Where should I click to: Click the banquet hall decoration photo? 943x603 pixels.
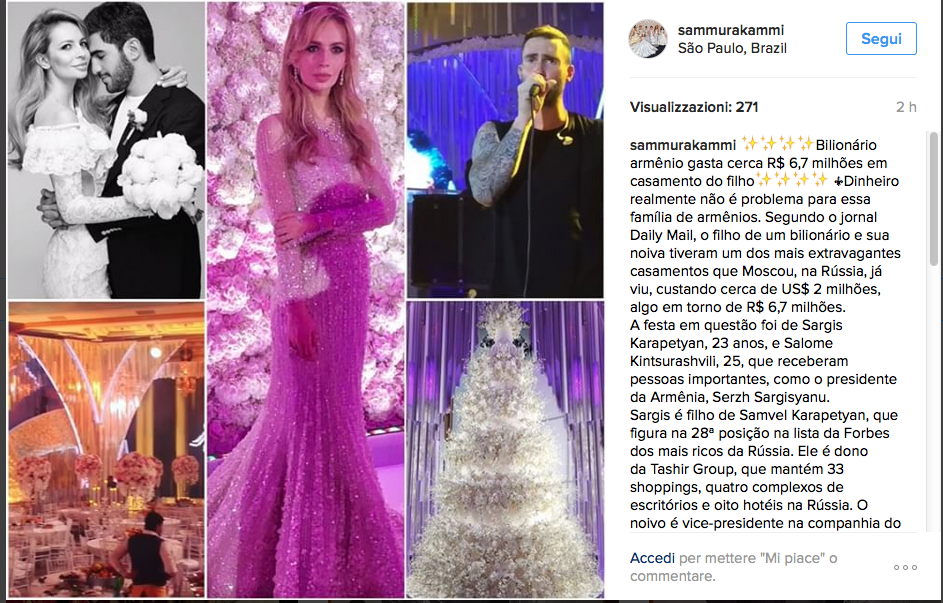click(106, 449)
